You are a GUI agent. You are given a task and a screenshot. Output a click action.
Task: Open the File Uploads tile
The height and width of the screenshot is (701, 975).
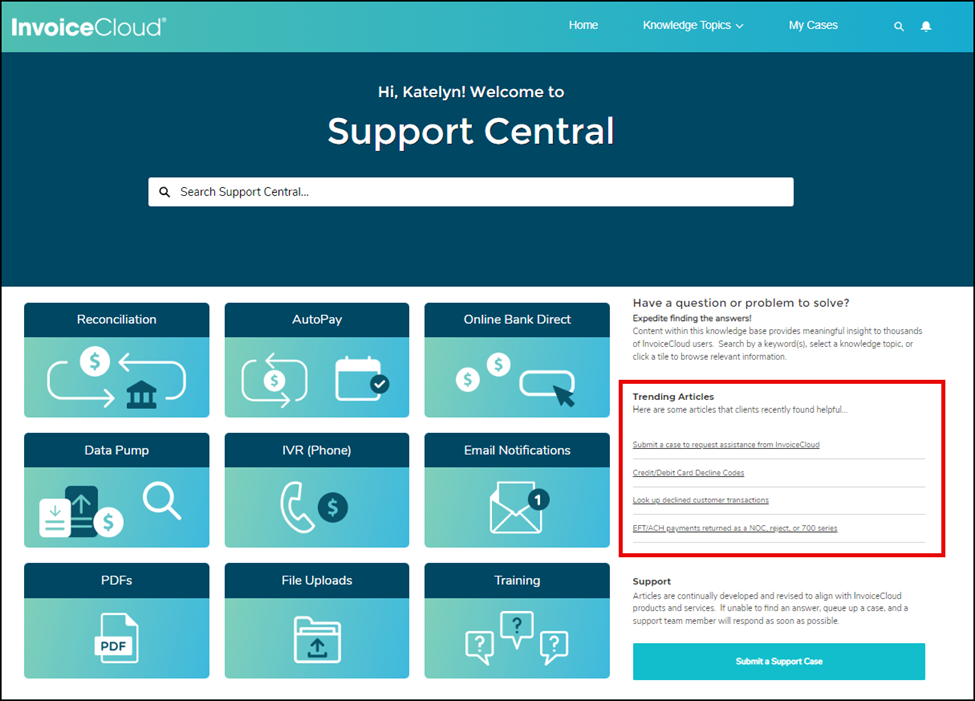point(317,621)
